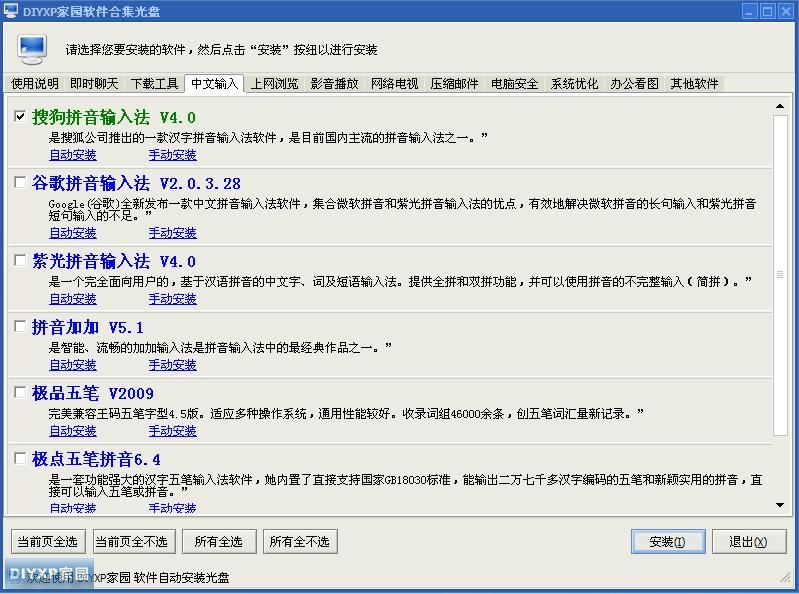Click 自动安装 link under 拼音加加

click(73, 365)
